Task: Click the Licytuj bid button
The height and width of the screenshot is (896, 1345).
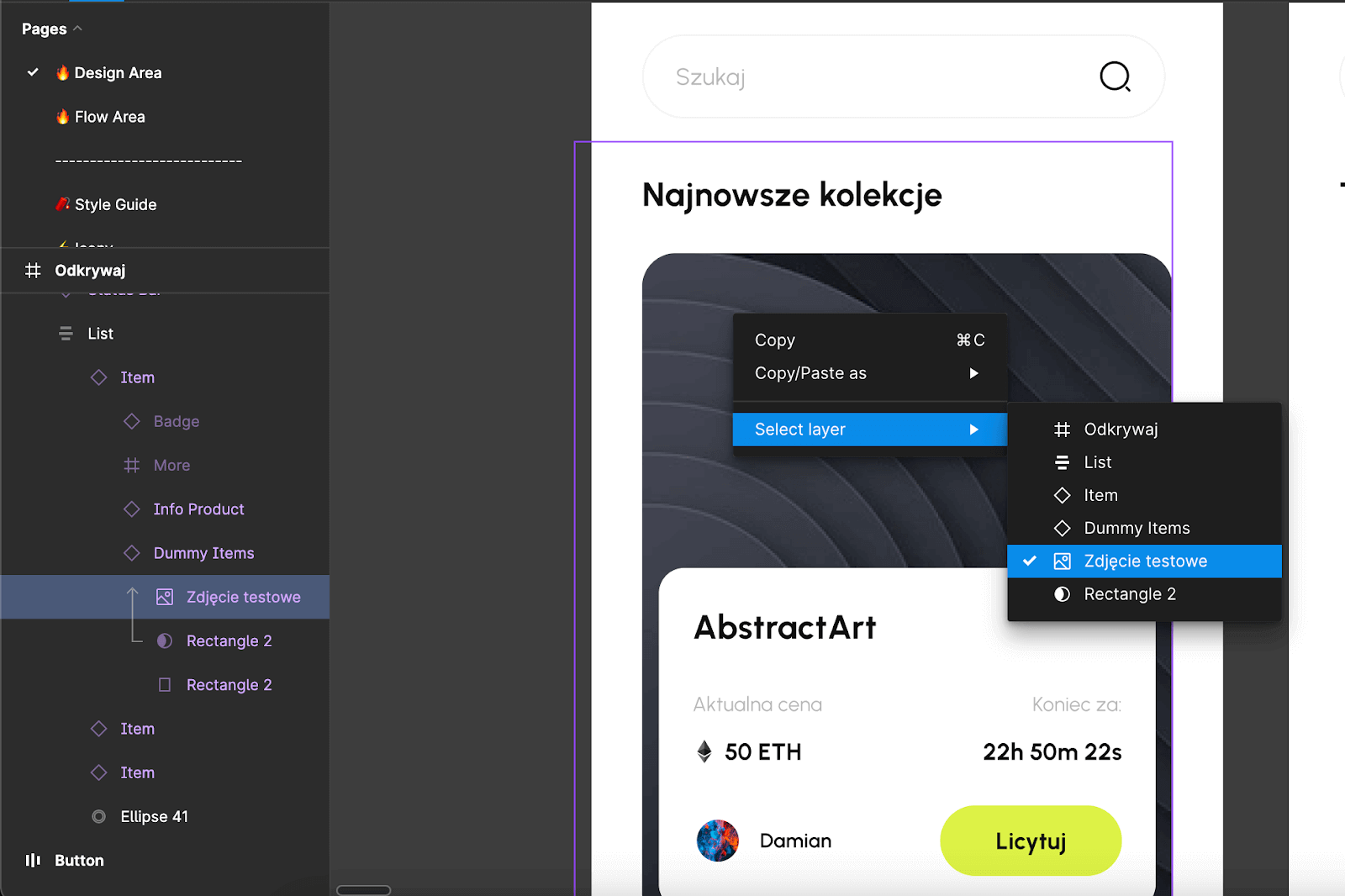Action: [x=1031, y=841]
